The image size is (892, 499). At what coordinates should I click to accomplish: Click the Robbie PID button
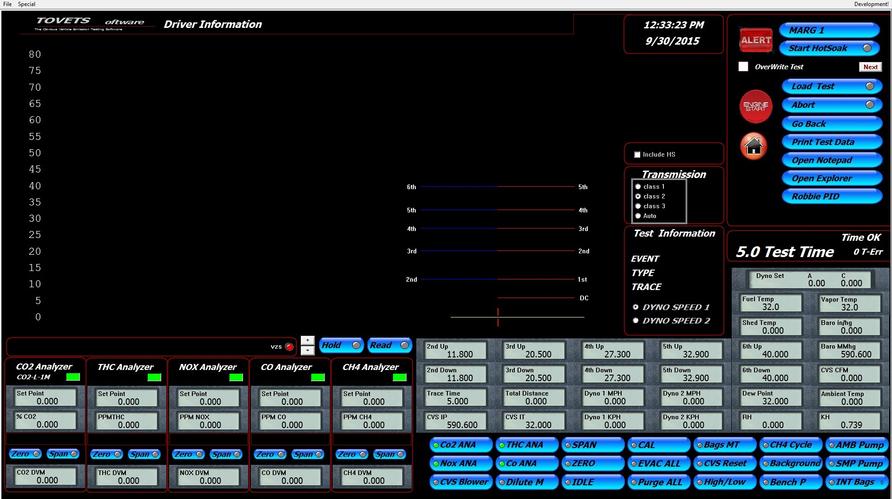coord(832,197)
